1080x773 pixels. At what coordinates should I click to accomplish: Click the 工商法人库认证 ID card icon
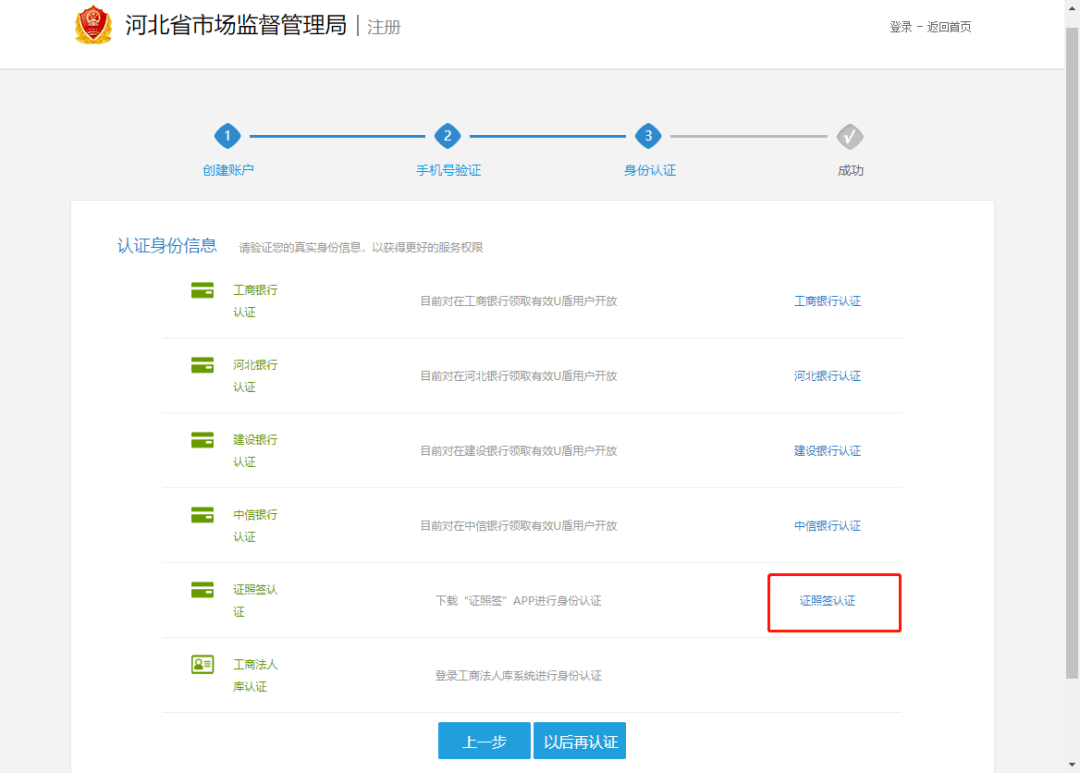click(203, 665)
